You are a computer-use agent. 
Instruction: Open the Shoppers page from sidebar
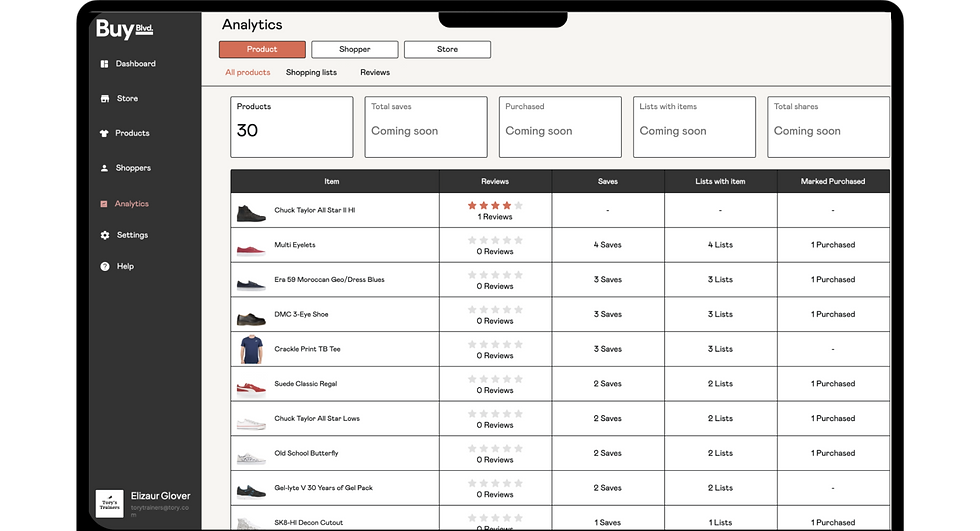point(133,168)
